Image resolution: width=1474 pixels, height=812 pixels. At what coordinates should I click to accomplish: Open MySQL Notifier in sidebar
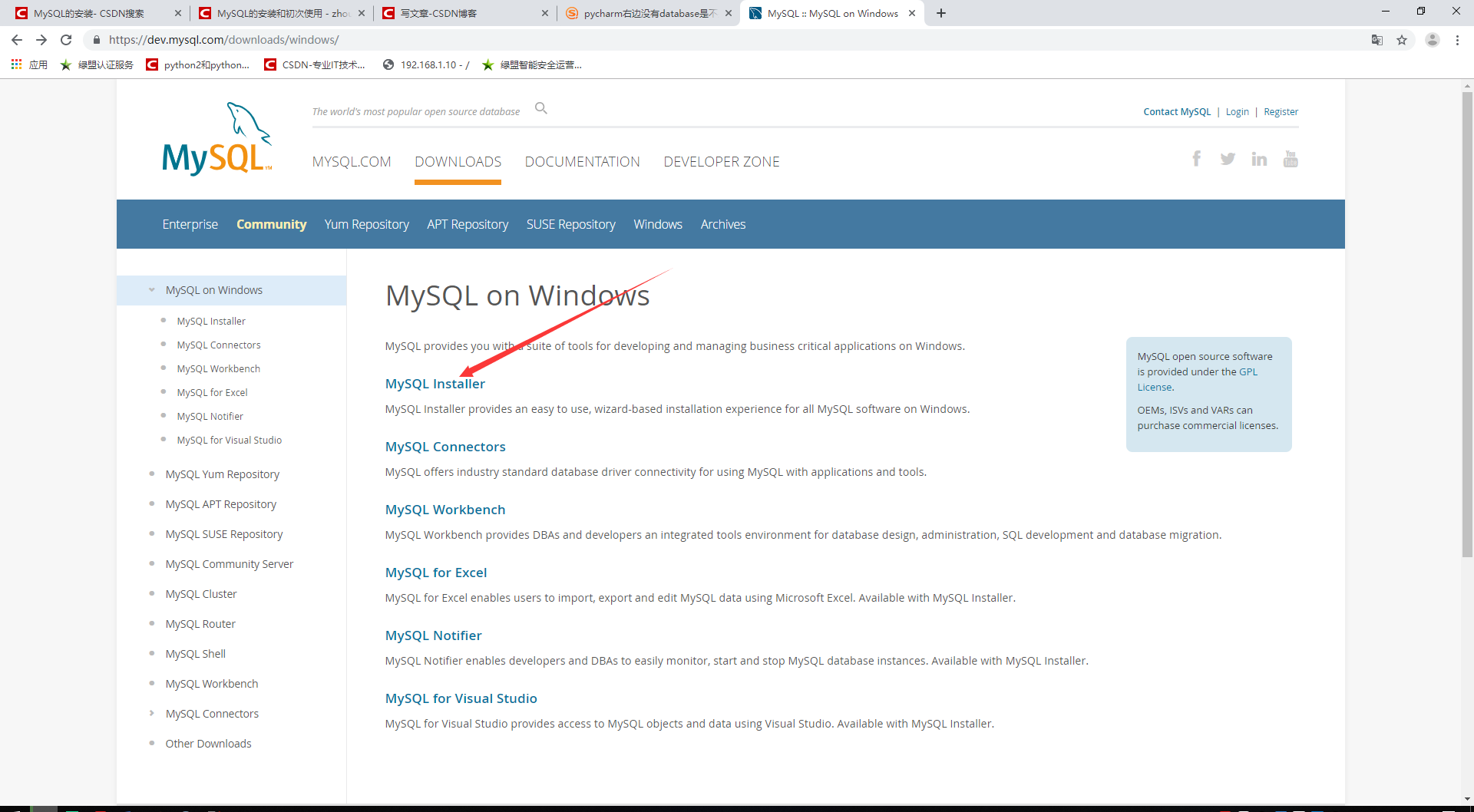210,417
